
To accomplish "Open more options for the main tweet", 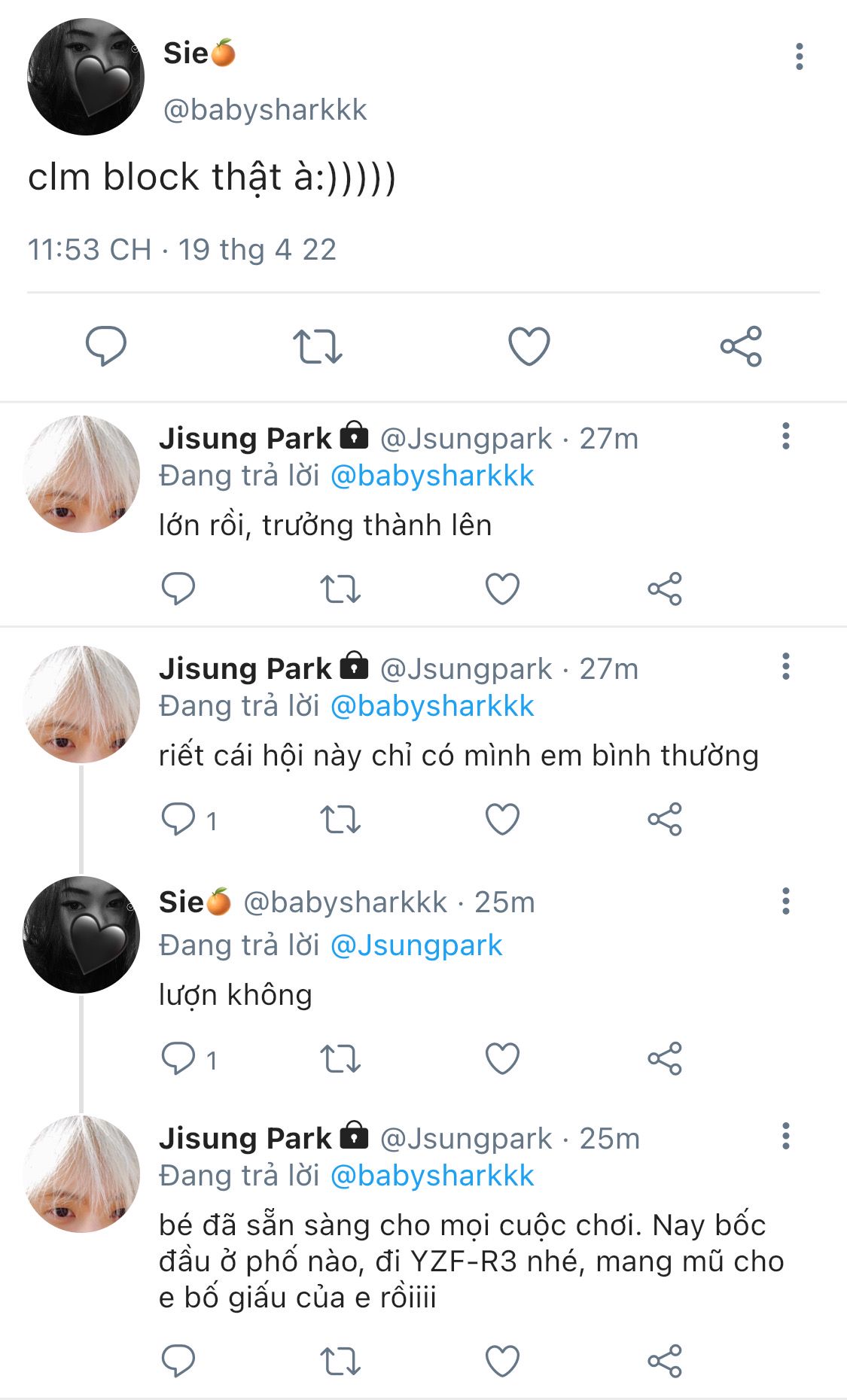I will pos(799,56).
